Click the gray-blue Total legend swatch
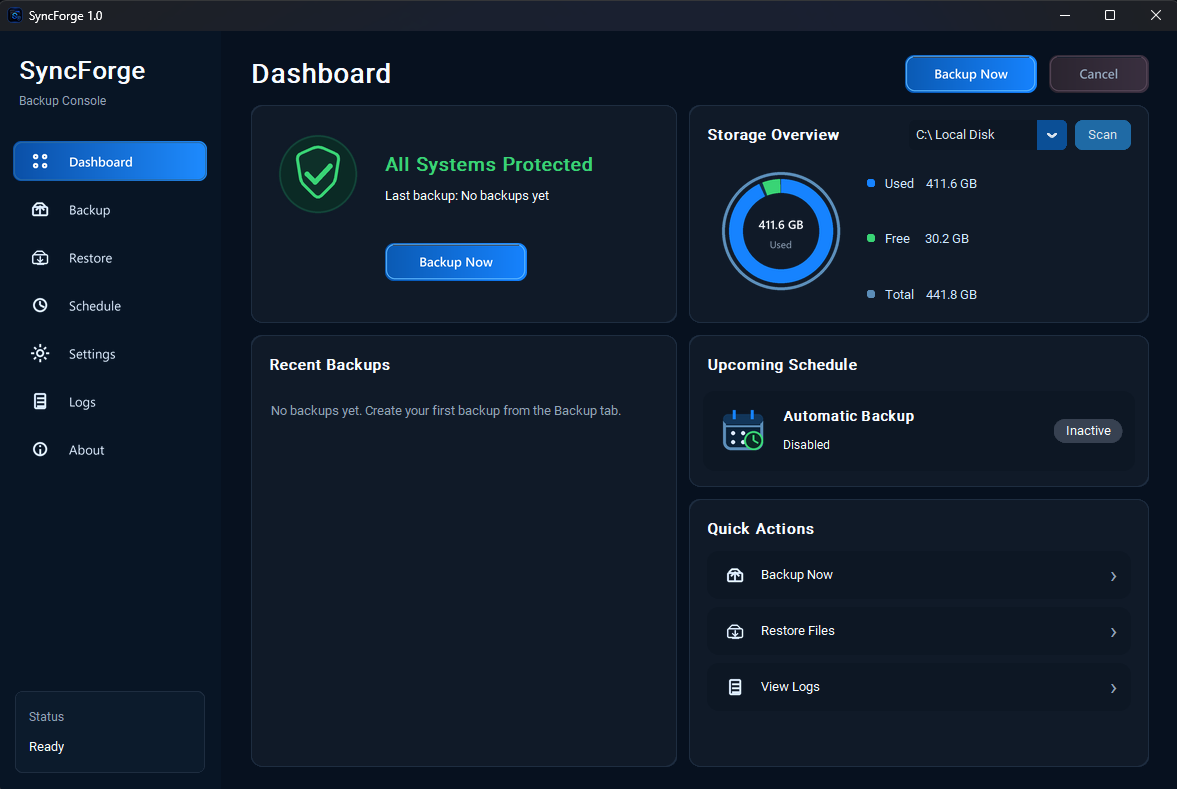The width and height of the screenshot is (1177, 789). pos(871,294)
